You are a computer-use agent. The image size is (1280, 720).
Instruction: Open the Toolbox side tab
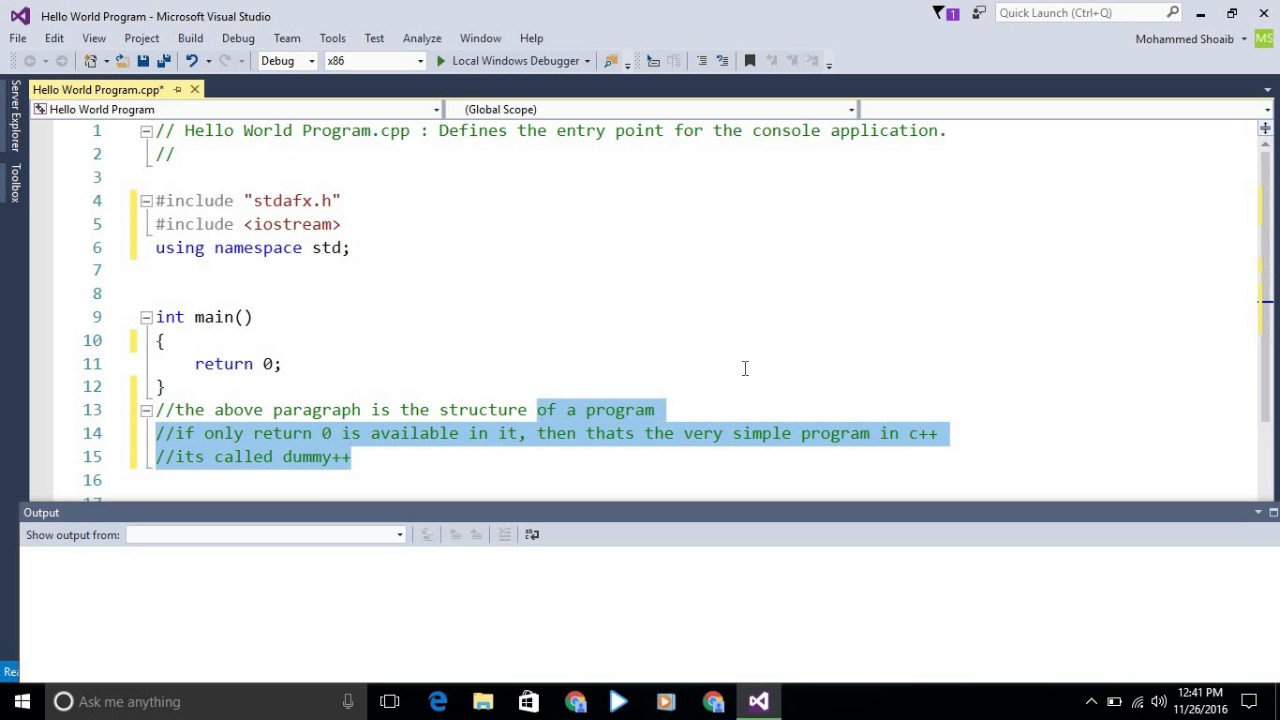point(14,183)
